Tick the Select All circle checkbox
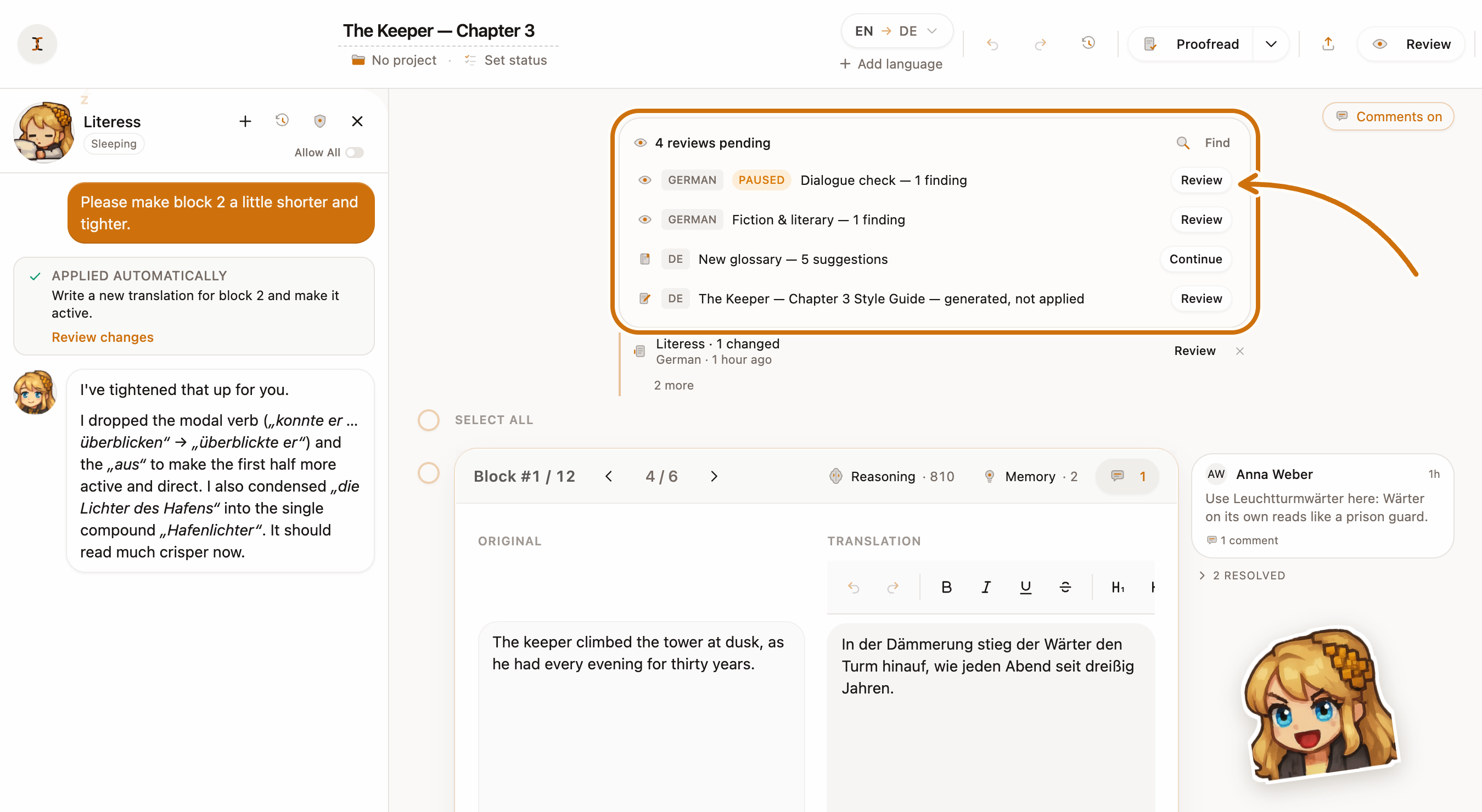1482x812 pixels. click(429, 420)
